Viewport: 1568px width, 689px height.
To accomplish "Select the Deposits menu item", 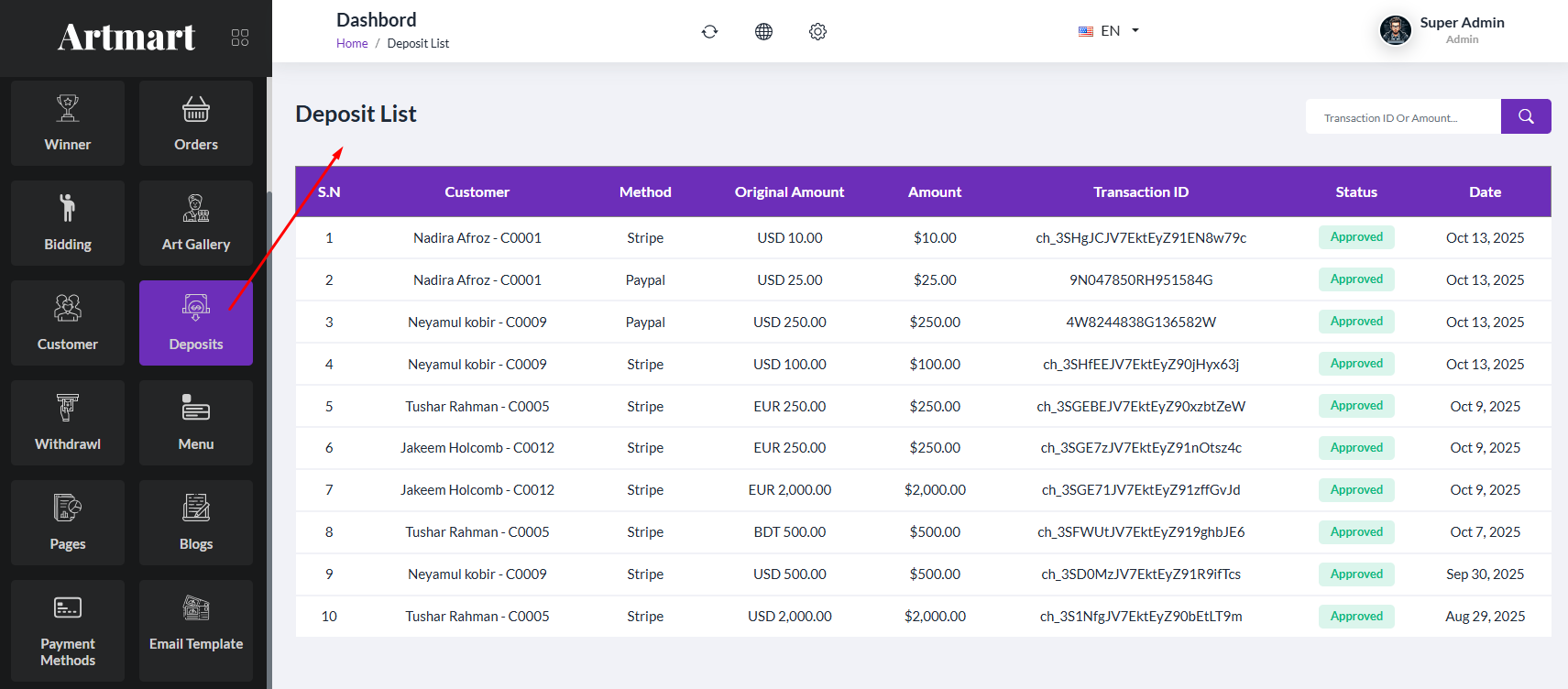I will pos(196,323).
